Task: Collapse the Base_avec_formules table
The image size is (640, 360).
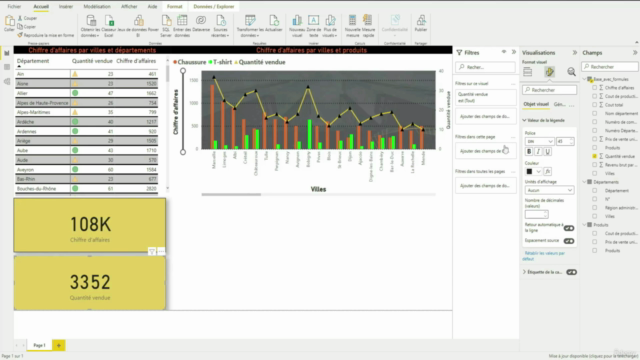Action: (x=584, y=79)
